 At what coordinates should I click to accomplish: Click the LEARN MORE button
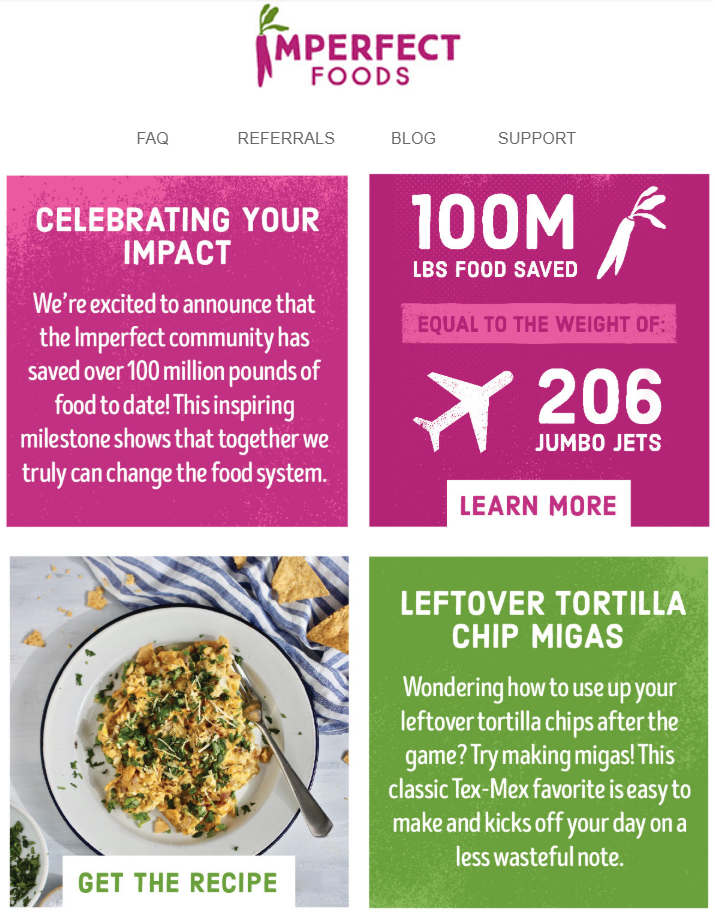point(539,505)
